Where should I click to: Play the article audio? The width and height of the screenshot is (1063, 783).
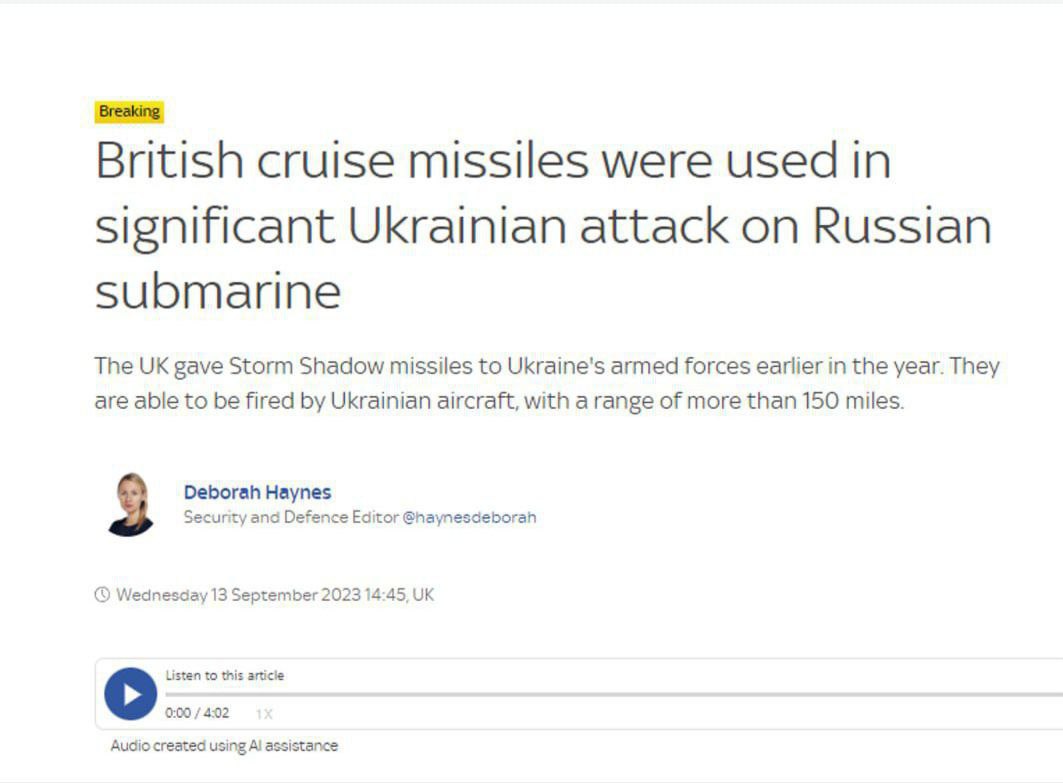(131, 694)
